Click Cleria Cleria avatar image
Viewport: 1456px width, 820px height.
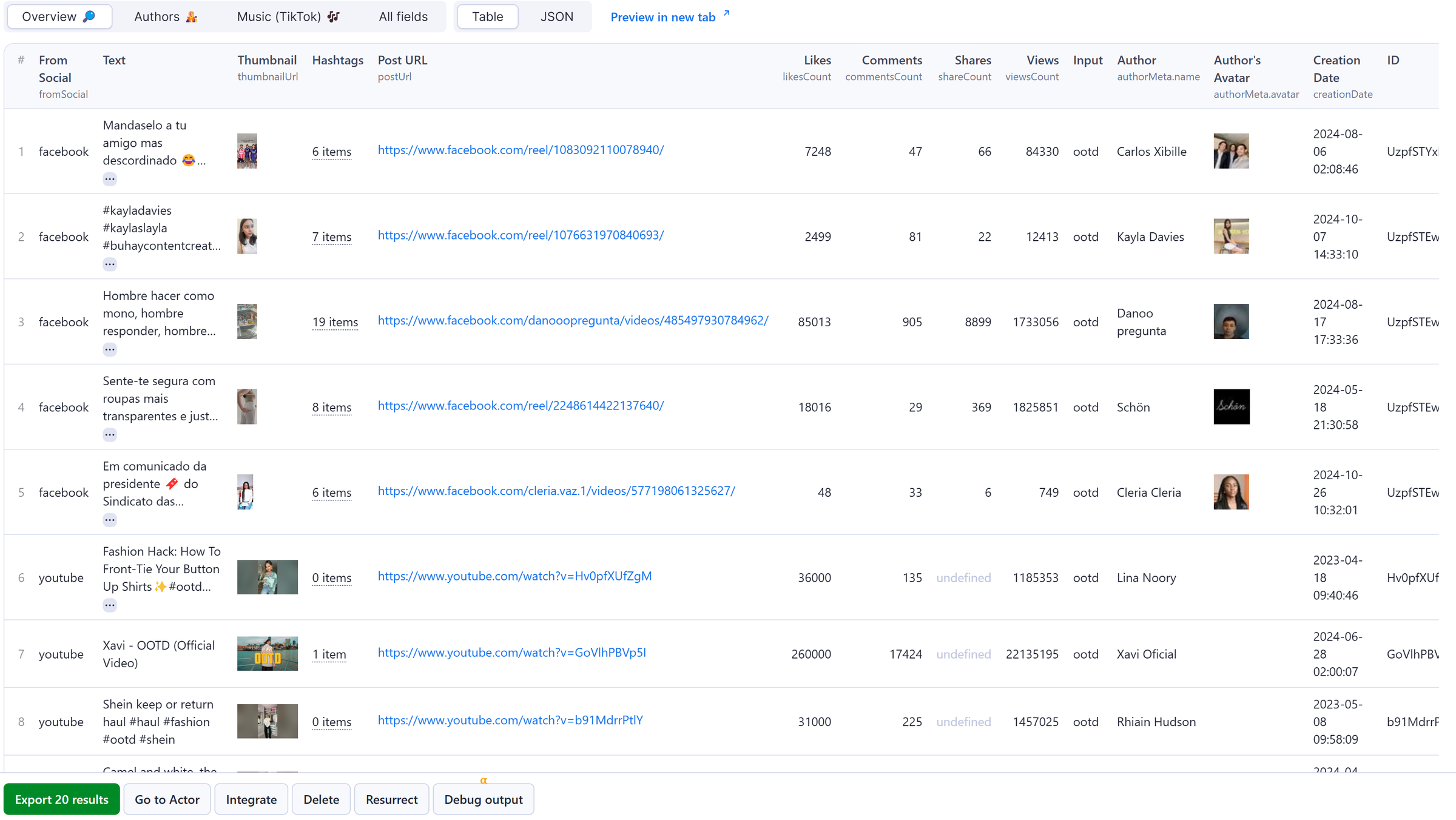coord(1231,492)
